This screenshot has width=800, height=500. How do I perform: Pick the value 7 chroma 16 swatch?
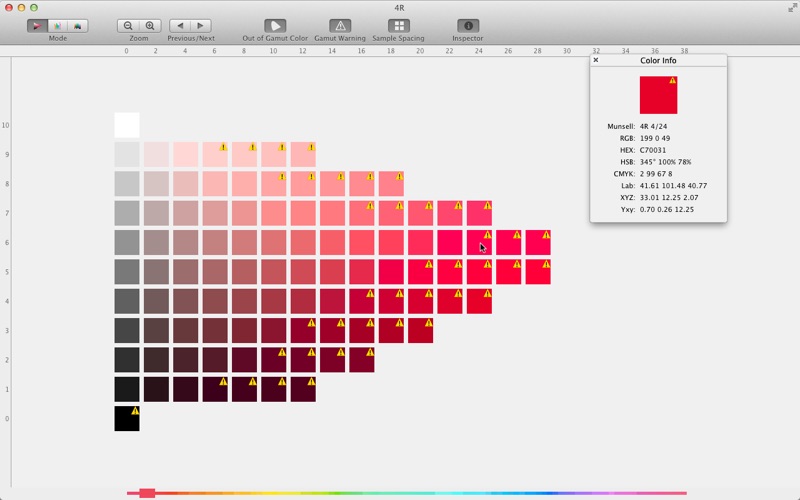click(x=362, y=213)
